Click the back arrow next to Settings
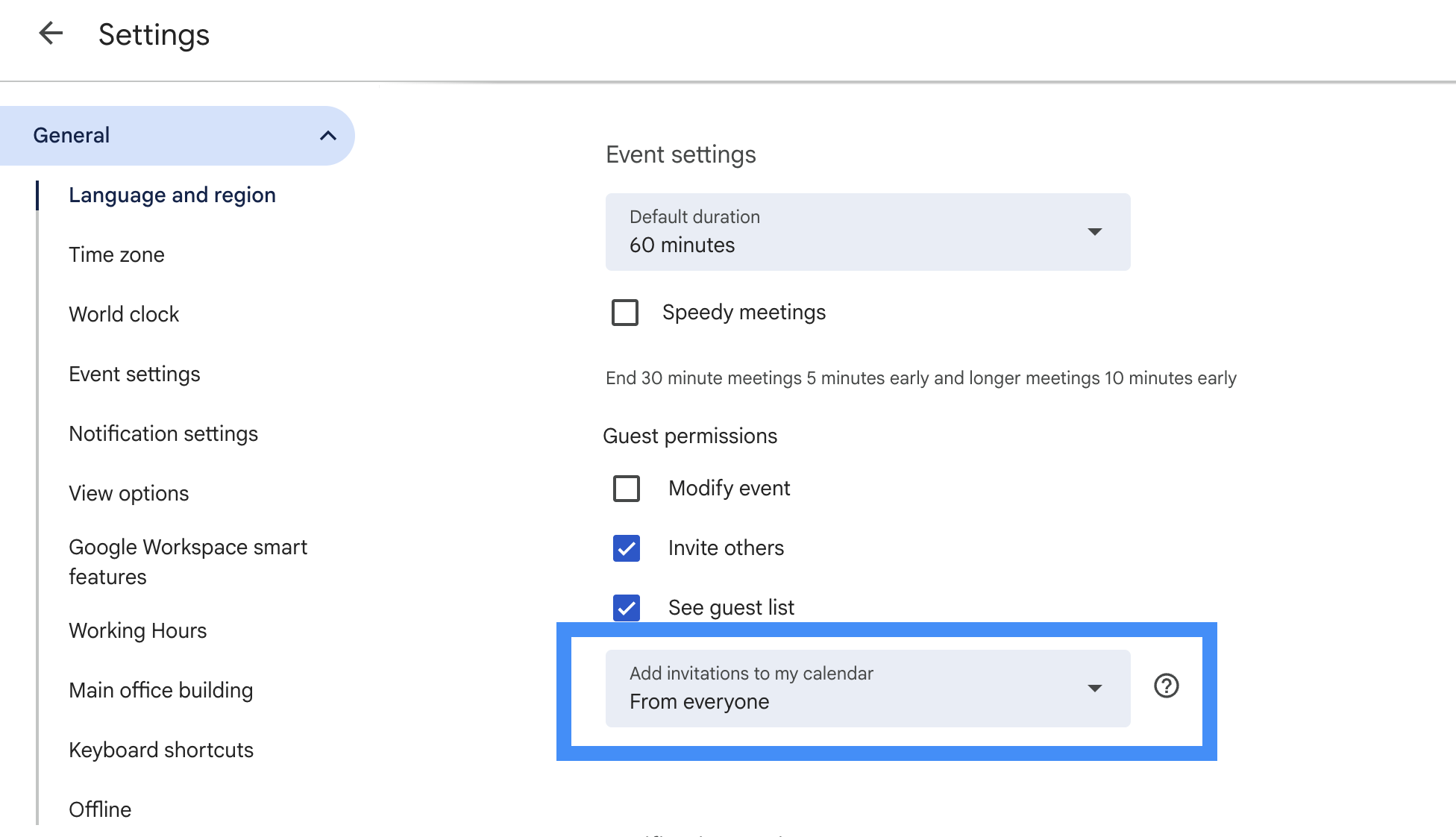The width and height of the screenshot is (1456, 837). (51, 34)
